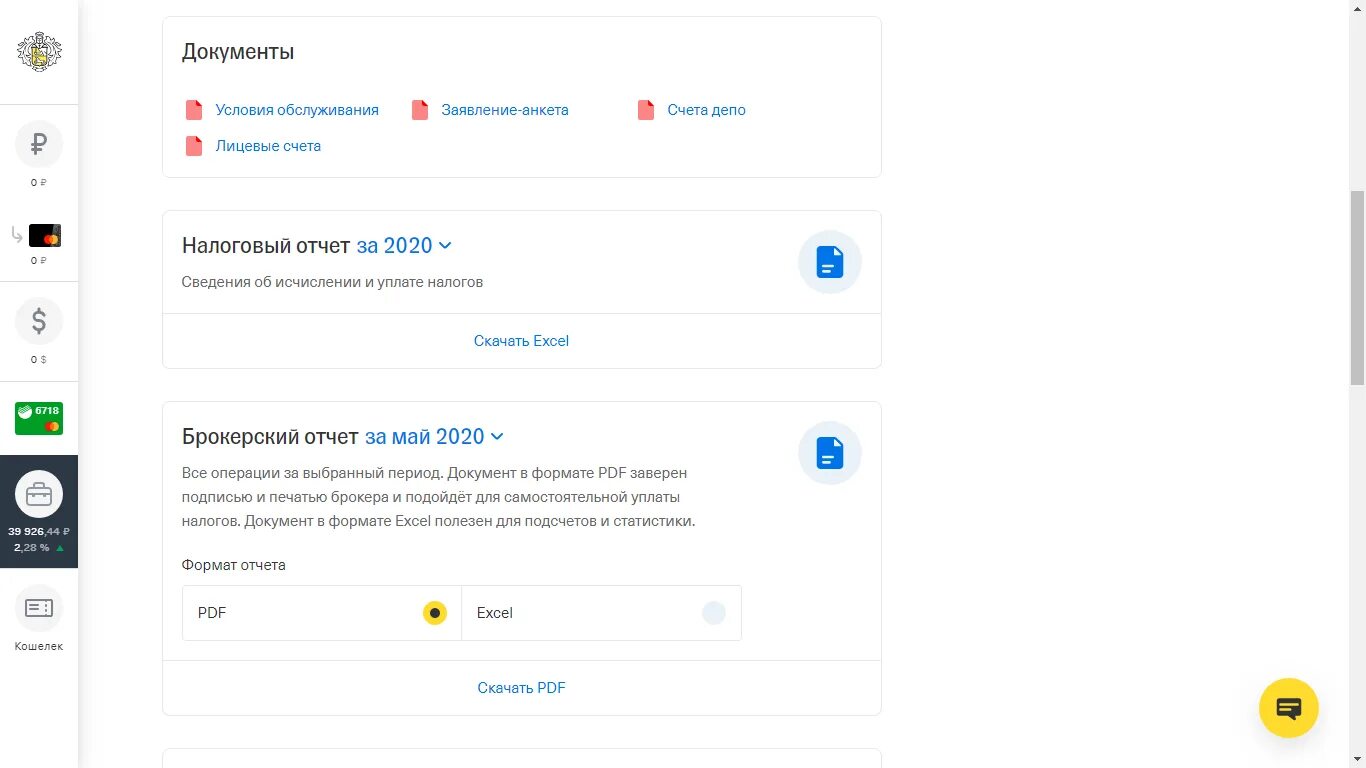Click the PDF icon beside Условия обслуживания
The height and width of the screenshot is (768, 1366).
click(194, 110)
